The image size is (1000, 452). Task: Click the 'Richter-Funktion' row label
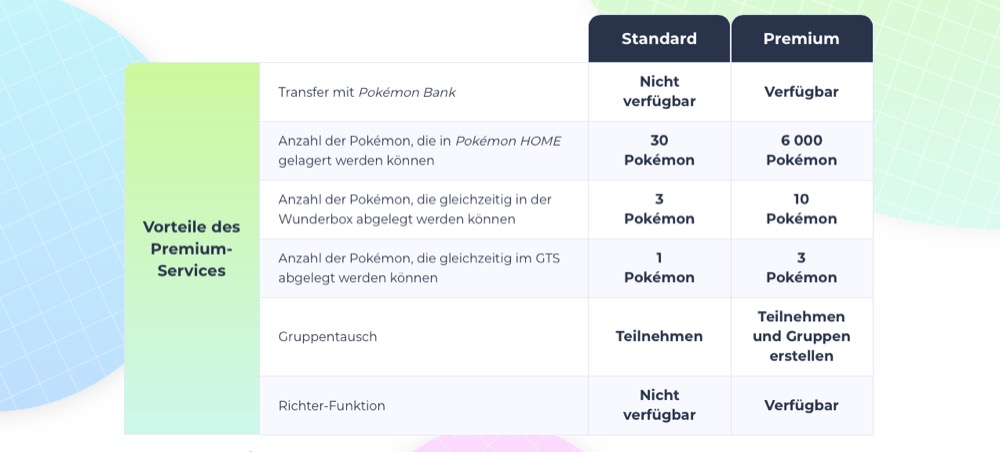[332, 405]
